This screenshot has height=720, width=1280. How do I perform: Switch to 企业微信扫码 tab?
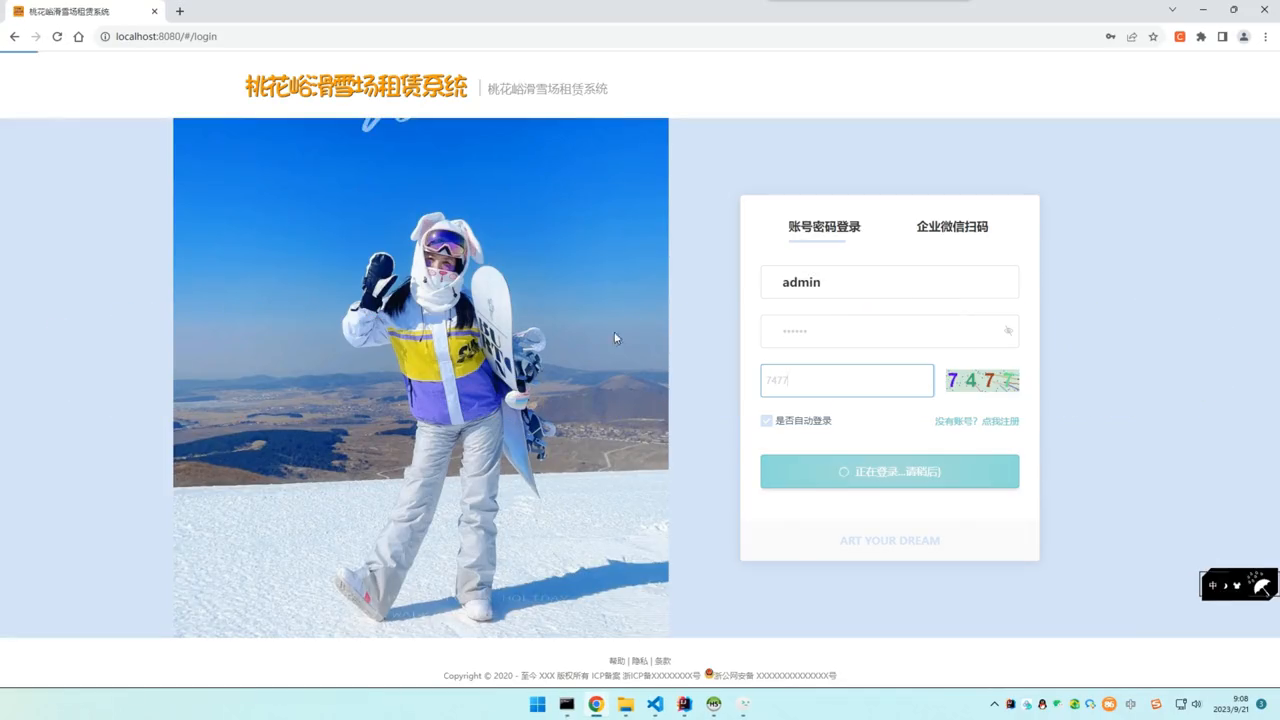point(952,227)
